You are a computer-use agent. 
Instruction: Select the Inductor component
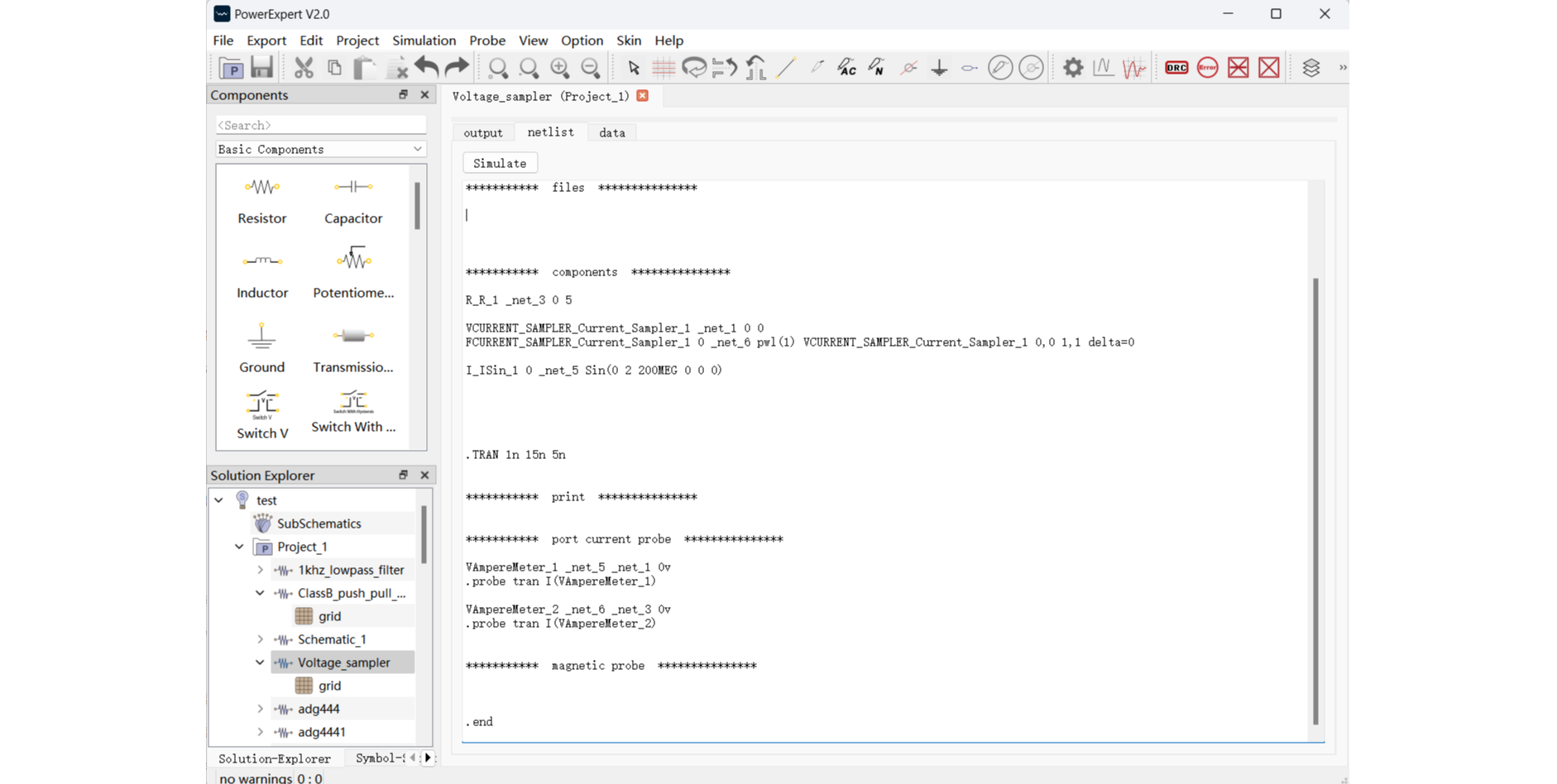pyautogui.click(x=262, y=275)
